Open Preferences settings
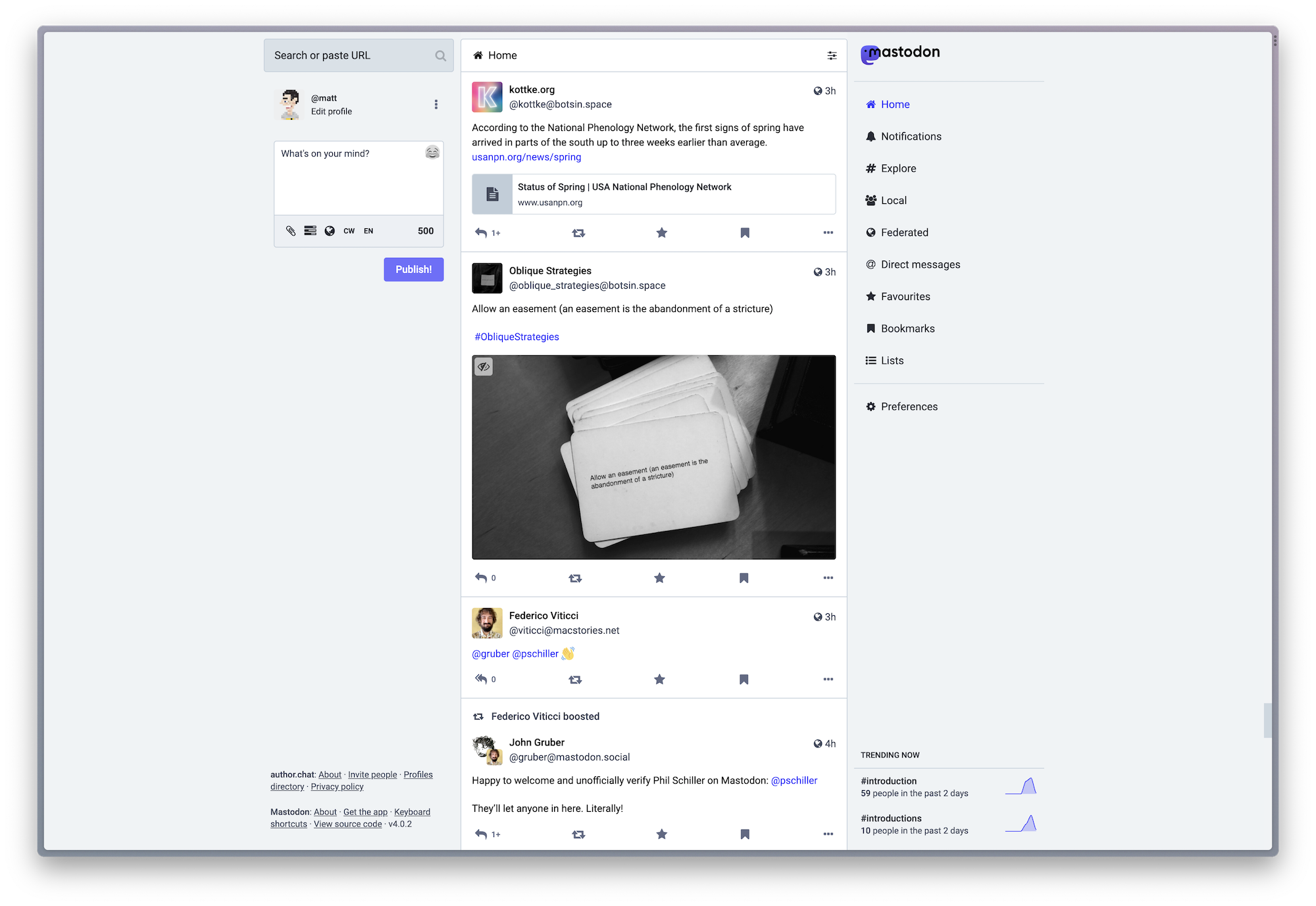 click(909, 406)
